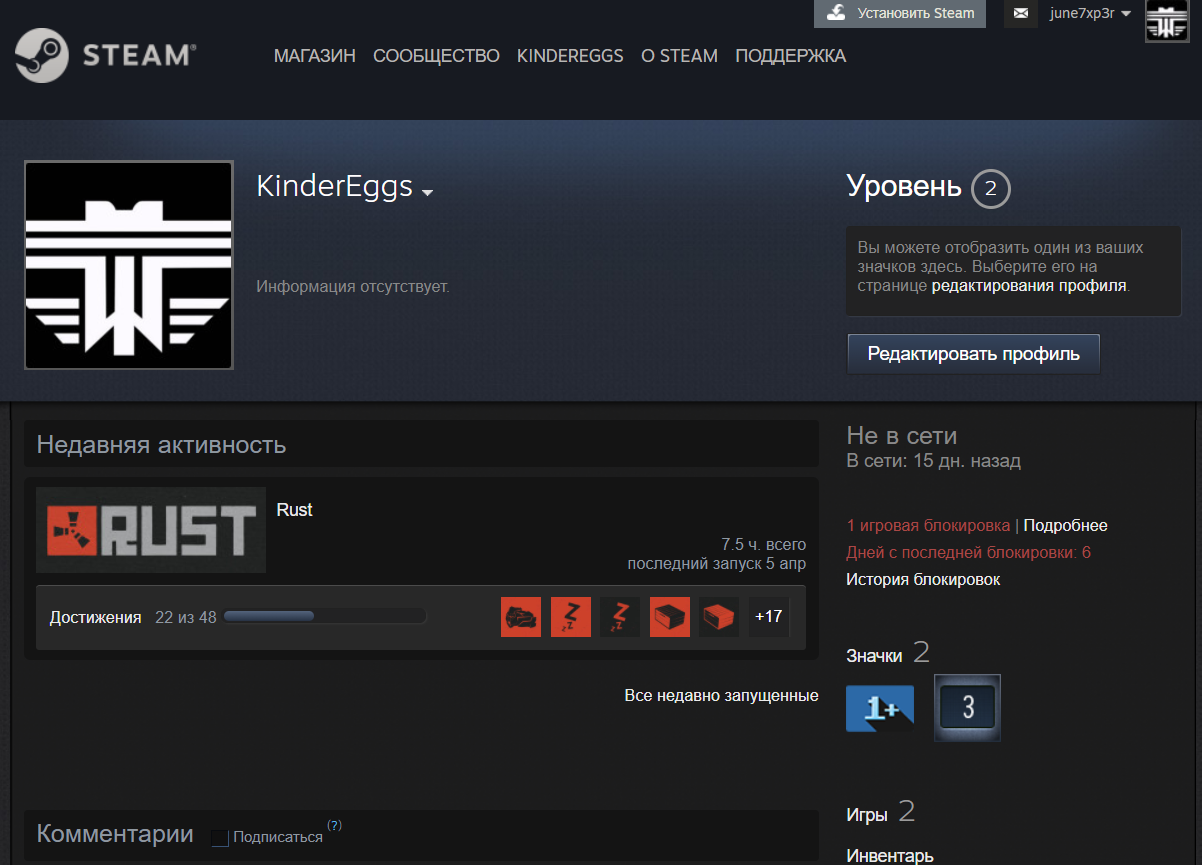Image resolution: width=1202 pixels, height=865 pixels.
Task: Click the Информация отсутствует text
Action: (353, 287)
